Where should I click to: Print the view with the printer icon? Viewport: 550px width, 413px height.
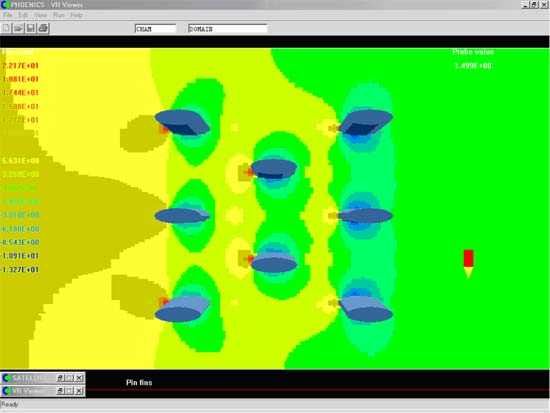(43, 28)
